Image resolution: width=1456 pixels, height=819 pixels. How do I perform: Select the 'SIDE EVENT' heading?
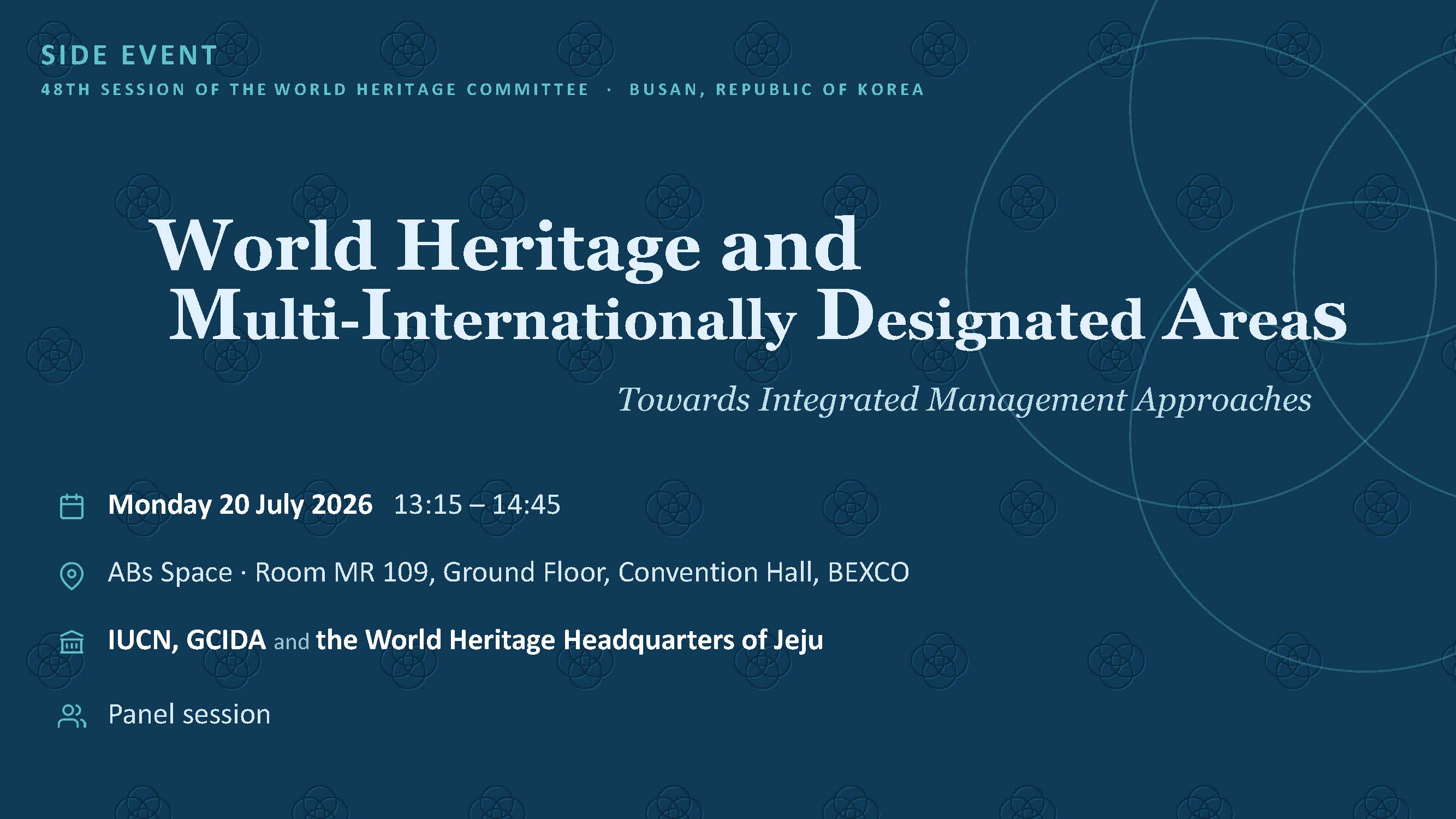(x=129, y=55)
